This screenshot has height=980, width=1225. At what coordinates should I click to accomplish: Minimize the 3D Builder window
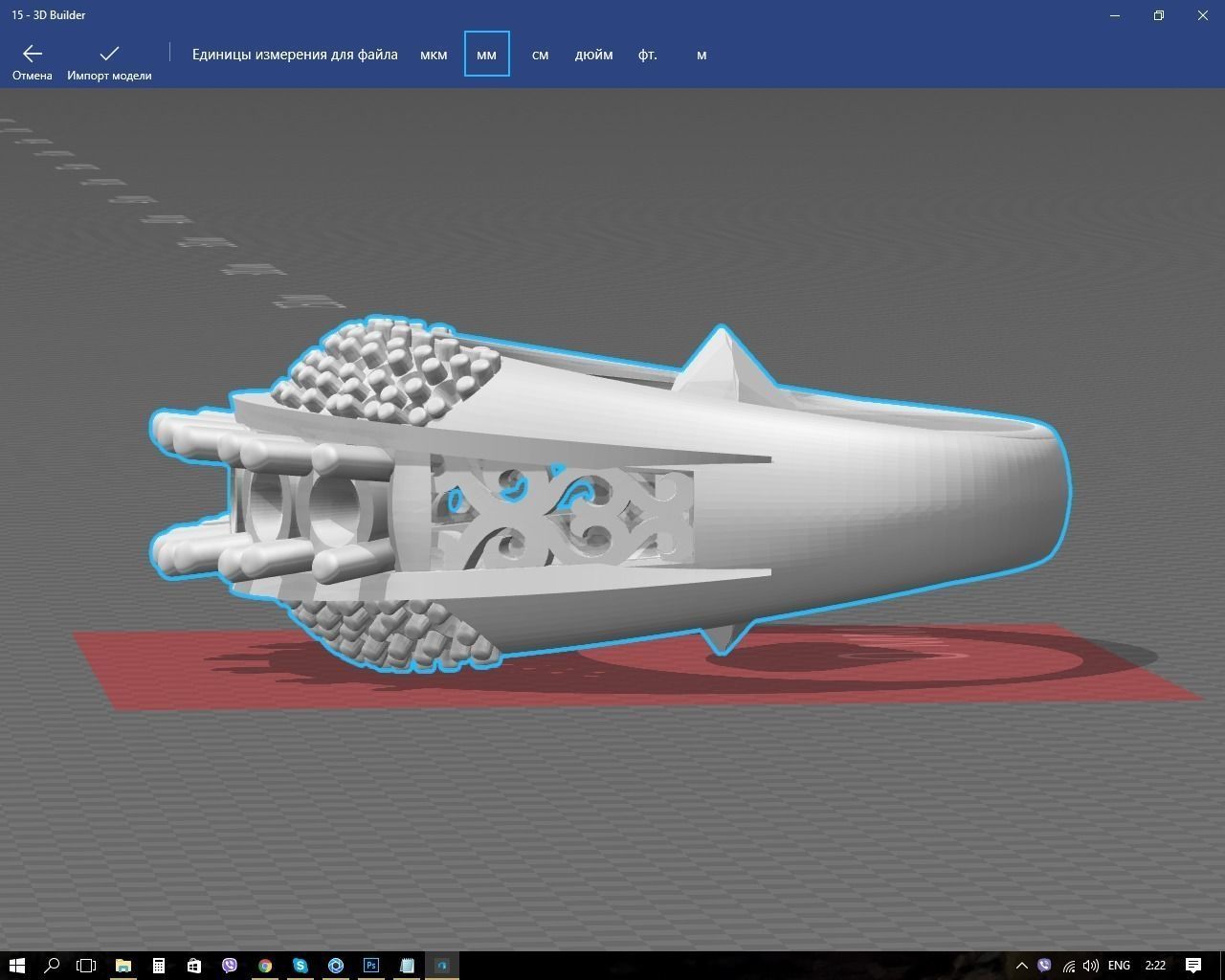(x=1115, y=15)
